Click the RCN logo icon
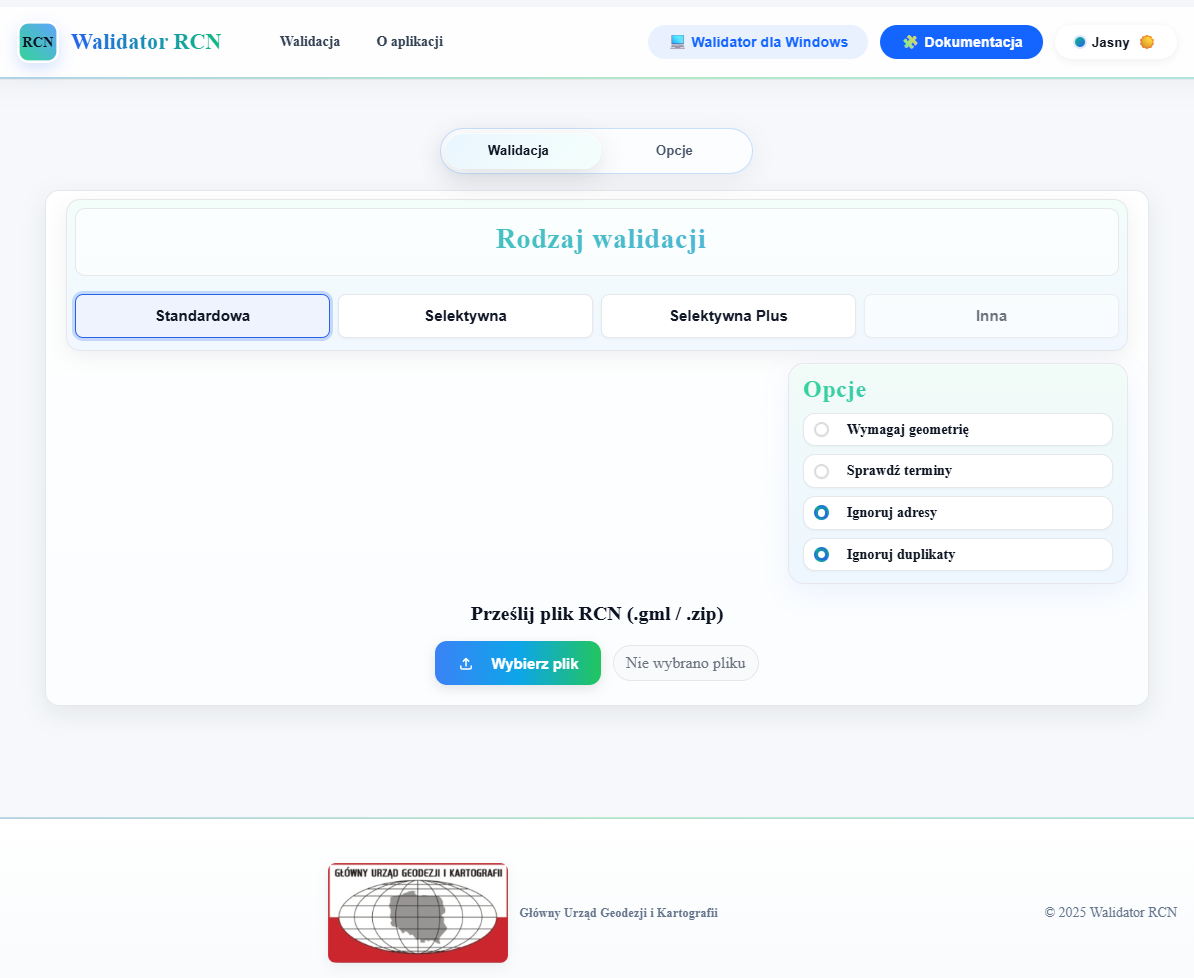1194x978 pixels. 38,42
